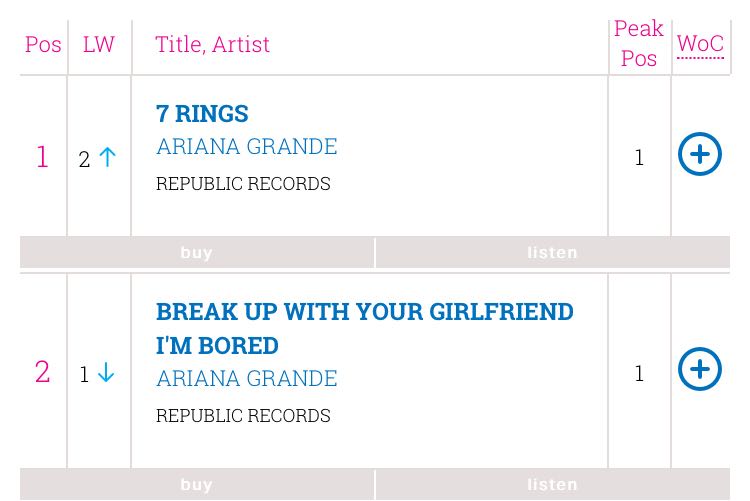Open Ariana Grande artist link under 7 Rings

coord(246,146)
